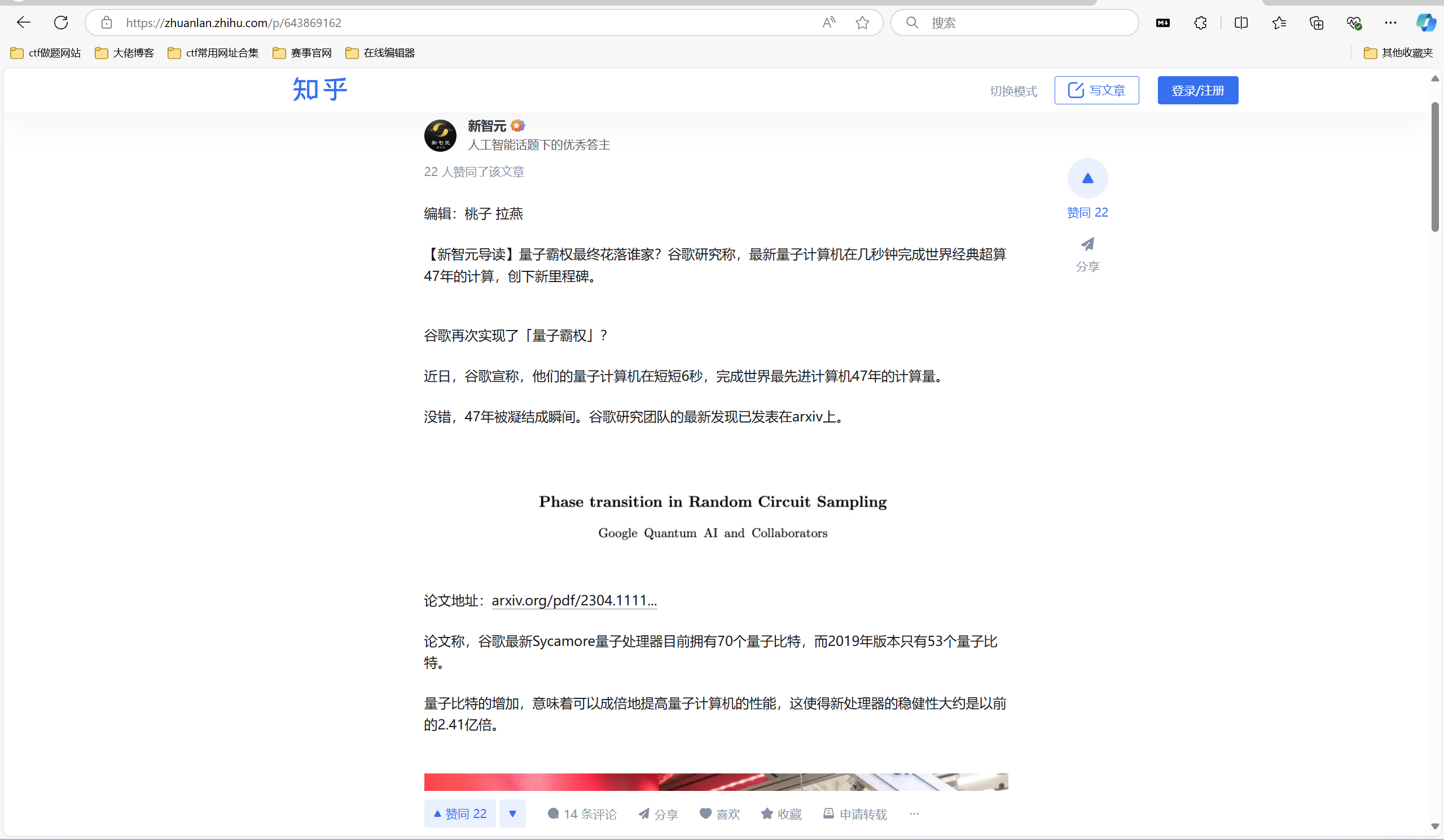1444x840 pixels.
Task: Click the 赞同 22 sidebar label
Action: [1087, 212]
